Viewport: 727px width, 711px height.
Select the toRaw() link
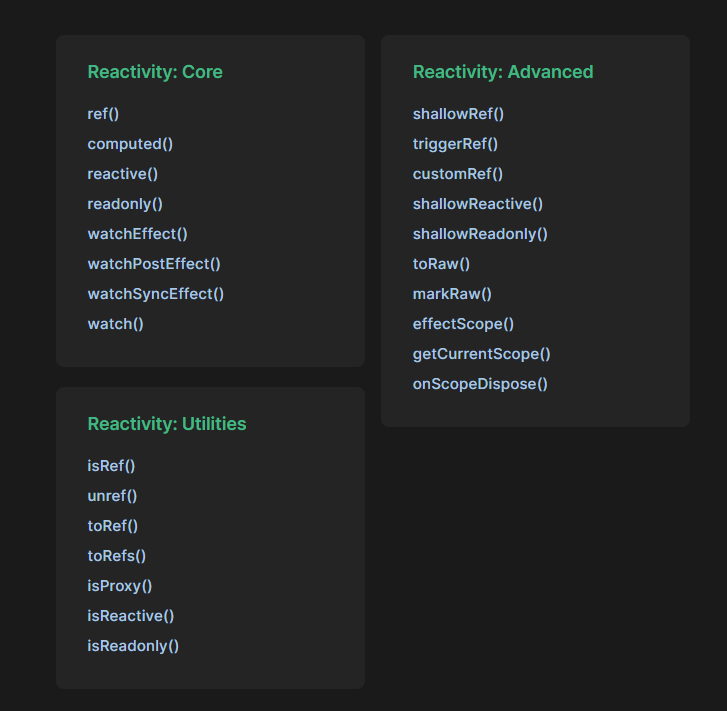[x=441, y=264]
